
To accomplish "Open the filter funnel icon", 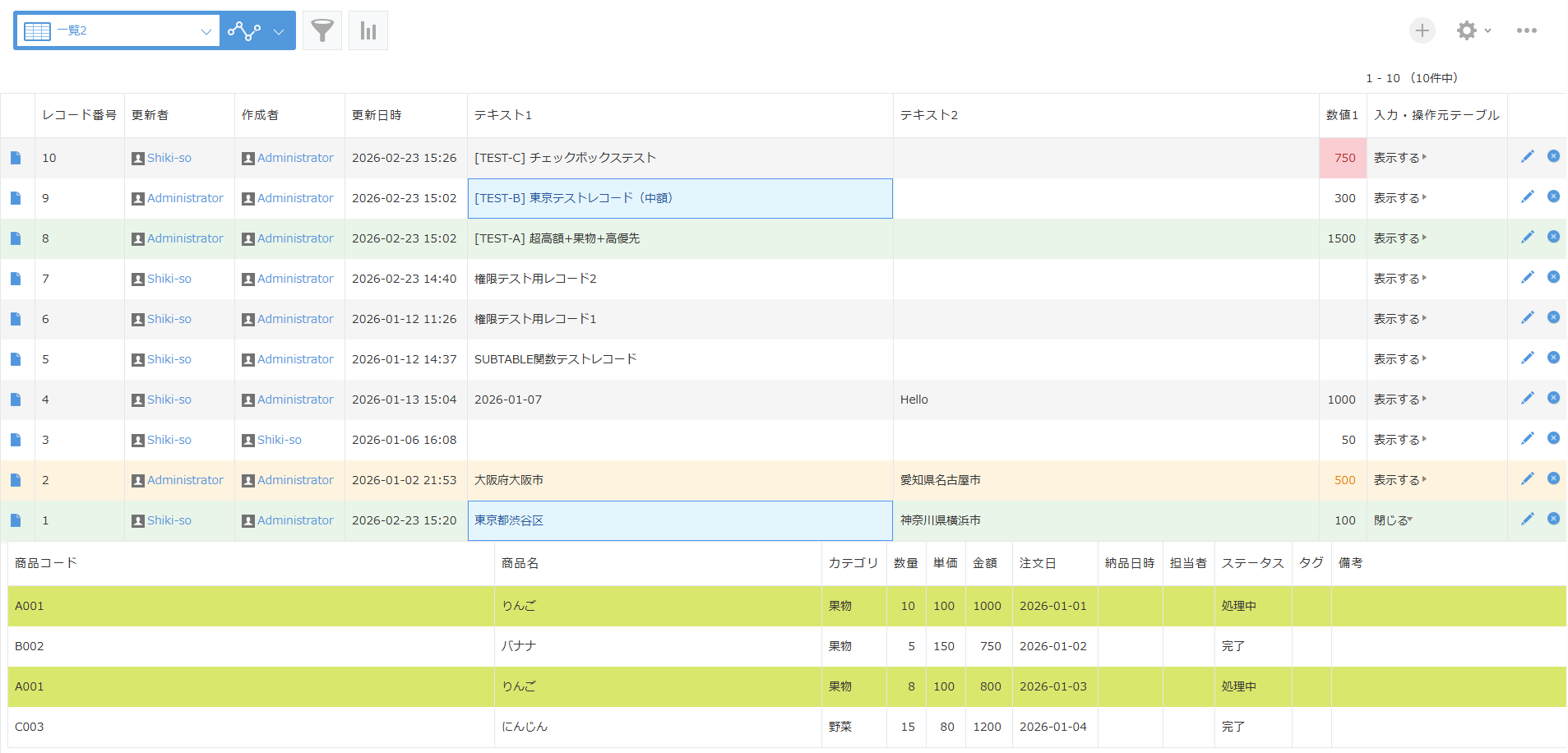I will [x=322, y=31].
